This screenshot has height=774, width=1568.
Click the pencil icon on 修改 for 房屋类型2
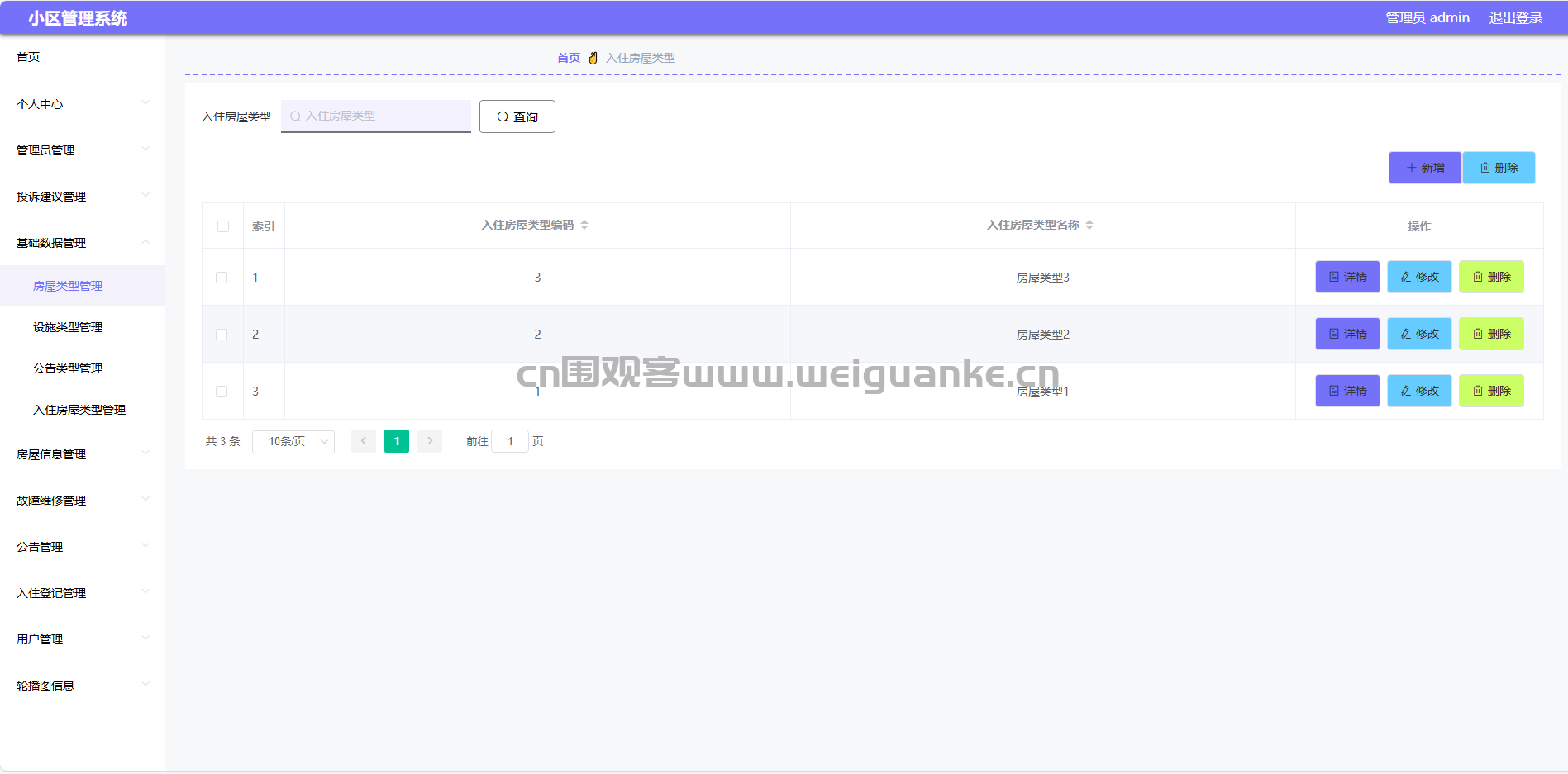coord(1406,334)
